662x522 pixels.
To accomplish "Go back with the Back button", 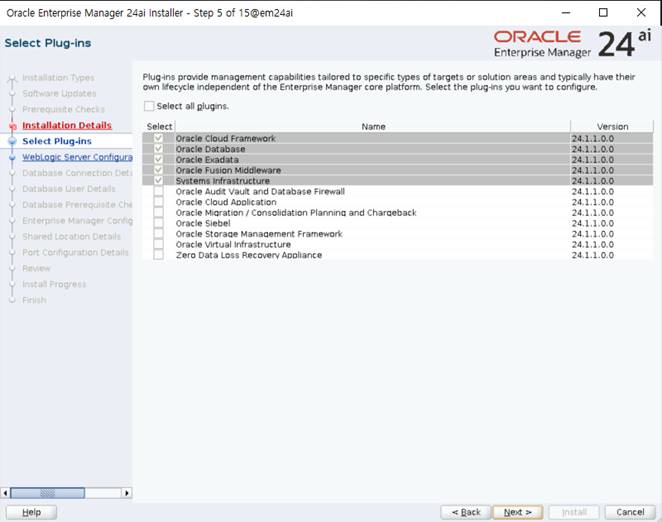I will [x=466, y=512].
